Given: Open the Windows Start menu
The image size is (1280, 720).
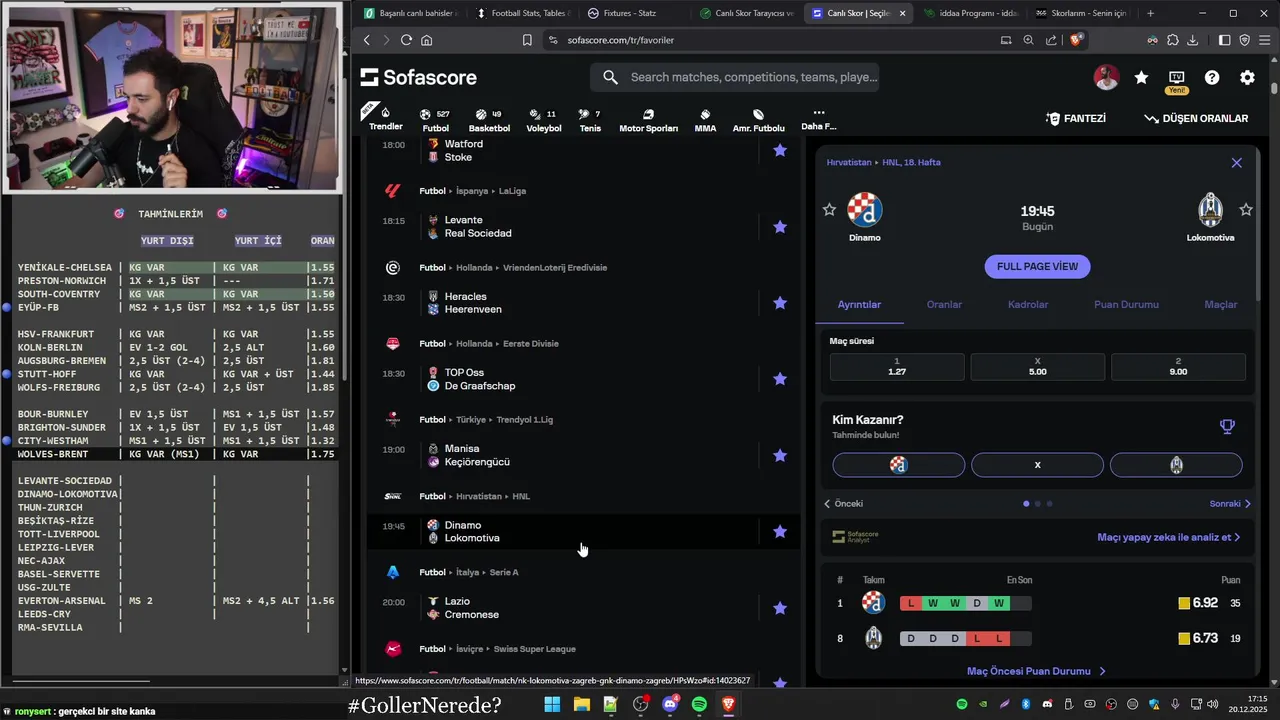Looking at the screenshot, I should (552, 705).
